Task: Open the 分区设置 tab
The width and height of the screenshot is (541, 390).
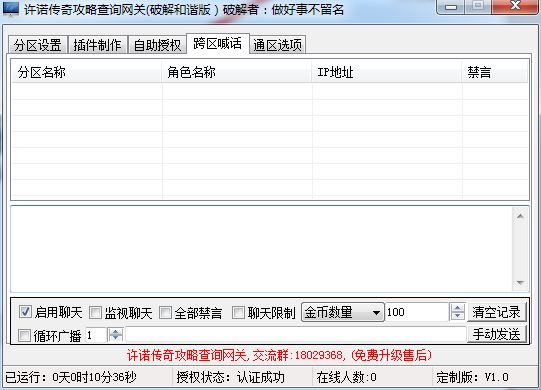Action: pyautogui.click(x=37, y=45)
